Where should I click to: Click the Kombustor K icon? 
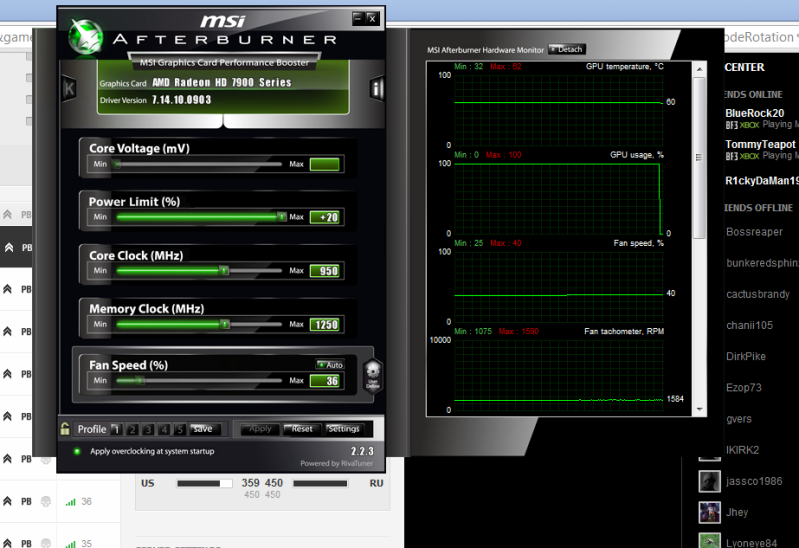click(69, 87)
